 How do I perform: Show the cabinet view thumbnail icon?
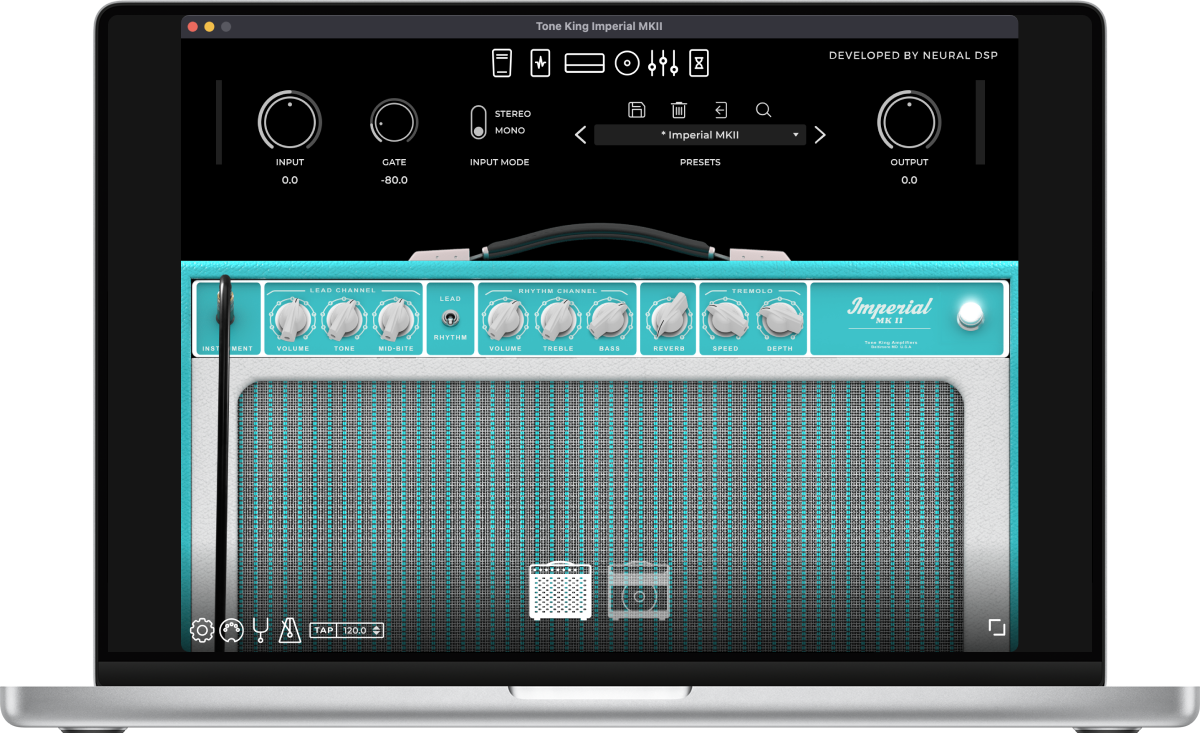pyautogui.click(x=639, y=590)
